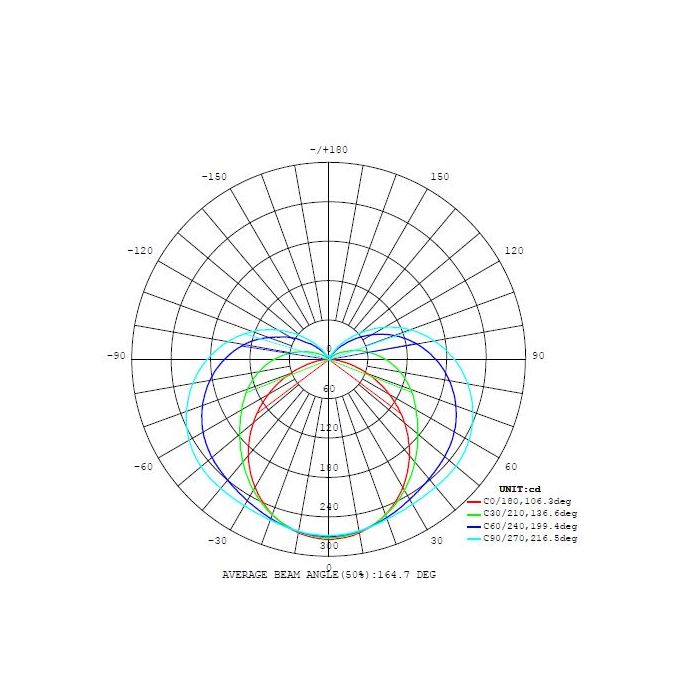Click the UNIT:cd legend heading

coord(519,488)
